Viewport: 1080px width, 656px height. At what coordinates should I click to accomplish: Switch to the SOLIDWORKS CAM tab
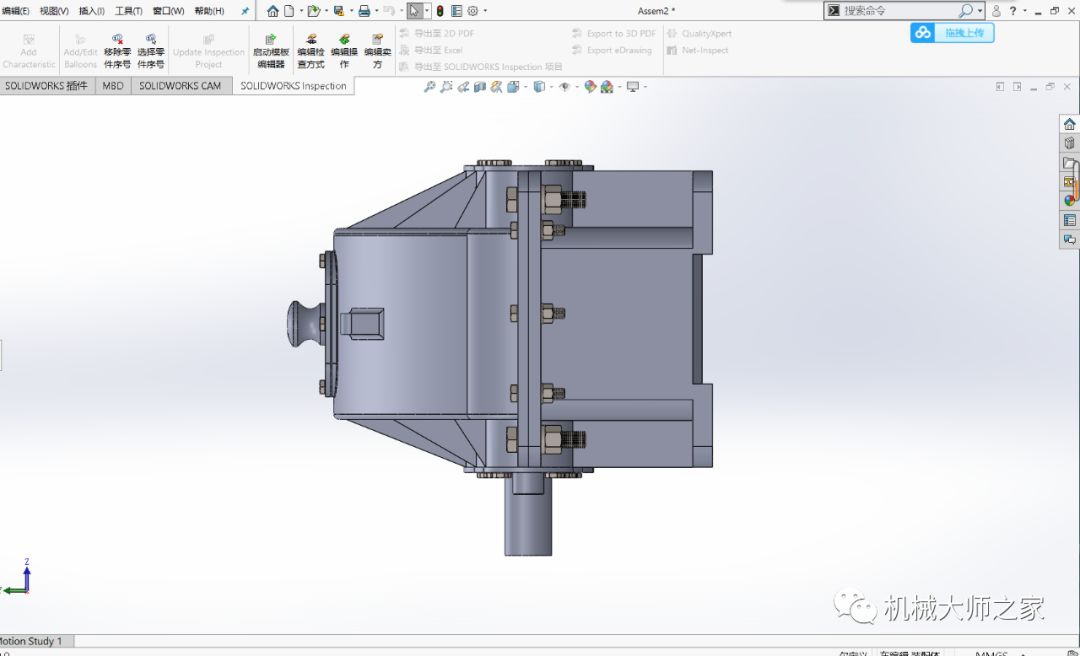(x=180, y=86)
